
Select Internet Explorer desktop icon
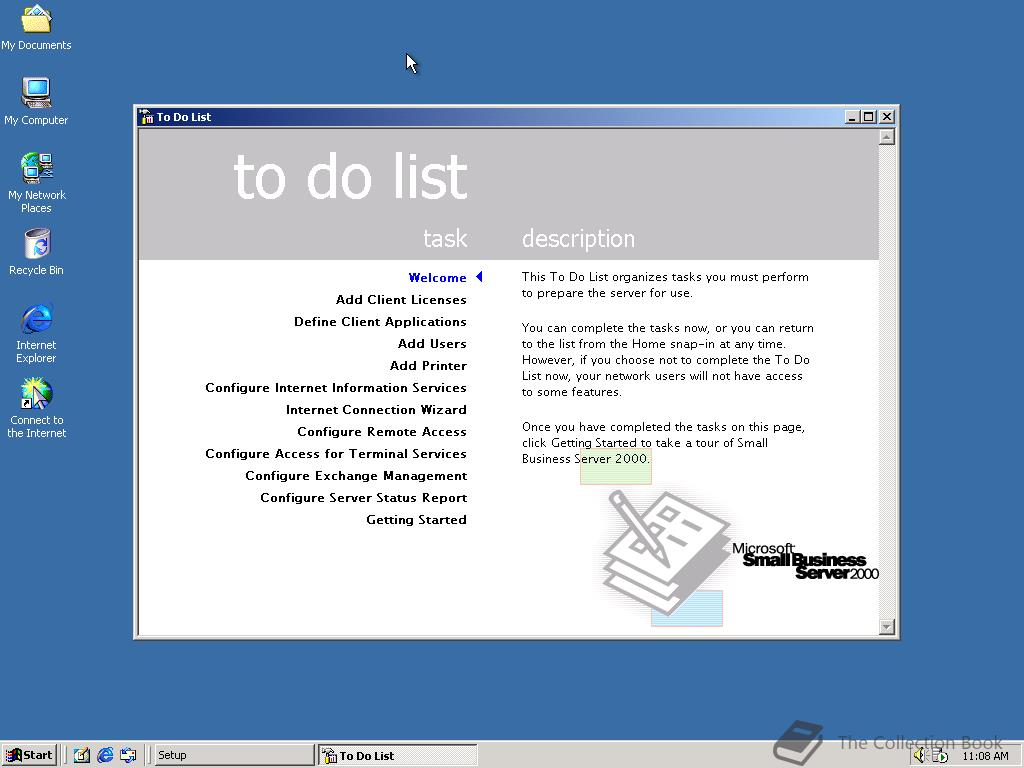point(37,333)
